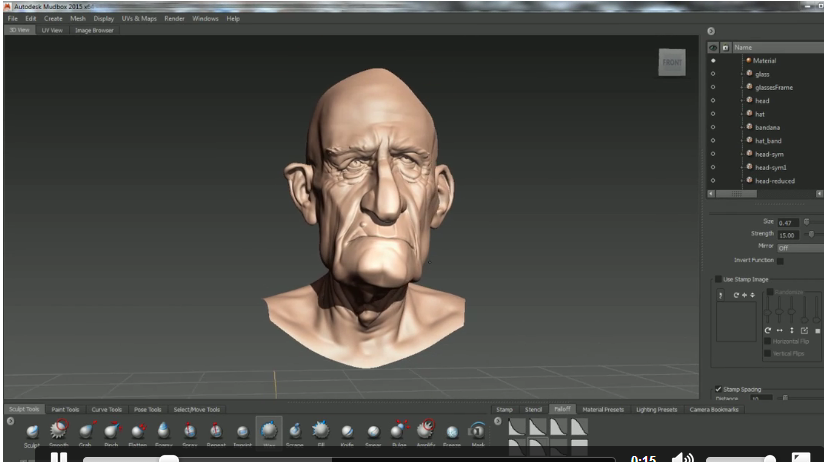
Task: Select the head-reduced object in the list
Action: (x=775, y=181)
